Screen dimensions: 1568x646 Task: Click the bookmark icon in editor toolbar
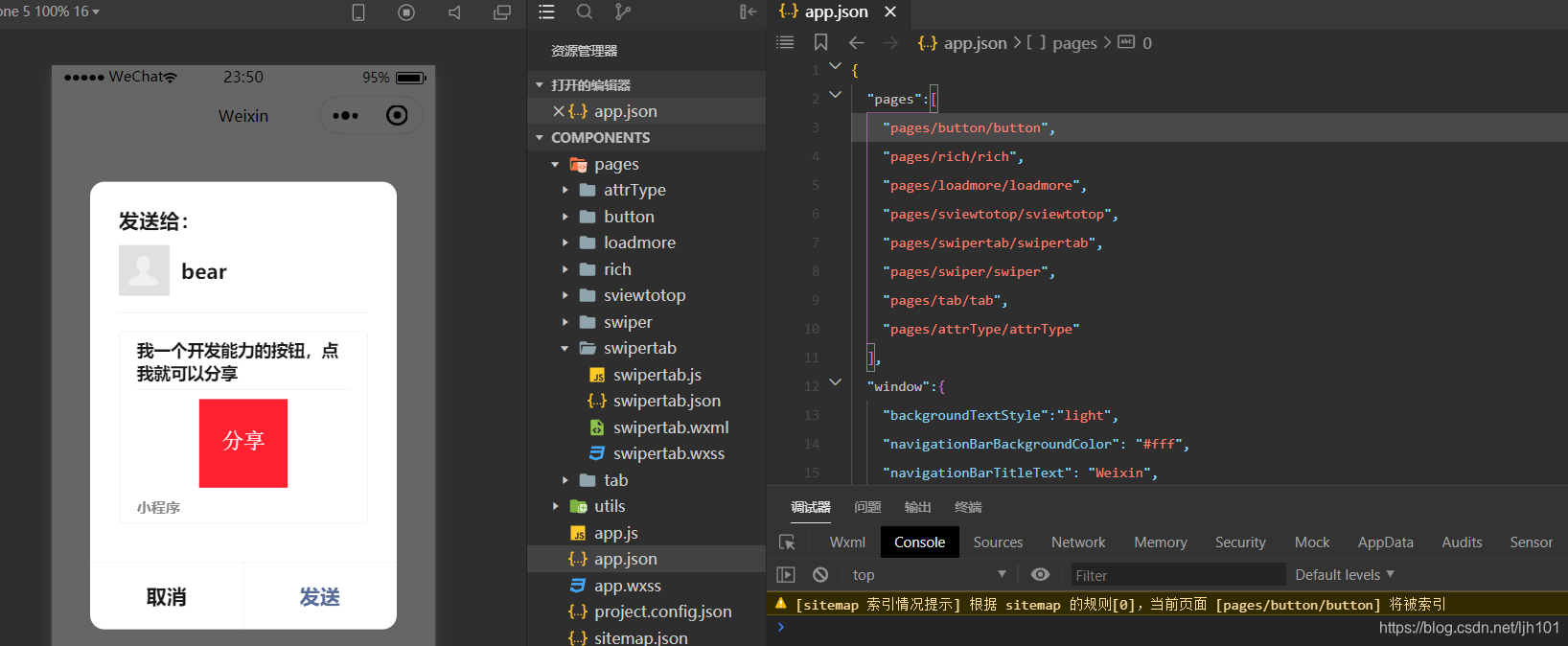pyautogui.click(x=821, y=42)
